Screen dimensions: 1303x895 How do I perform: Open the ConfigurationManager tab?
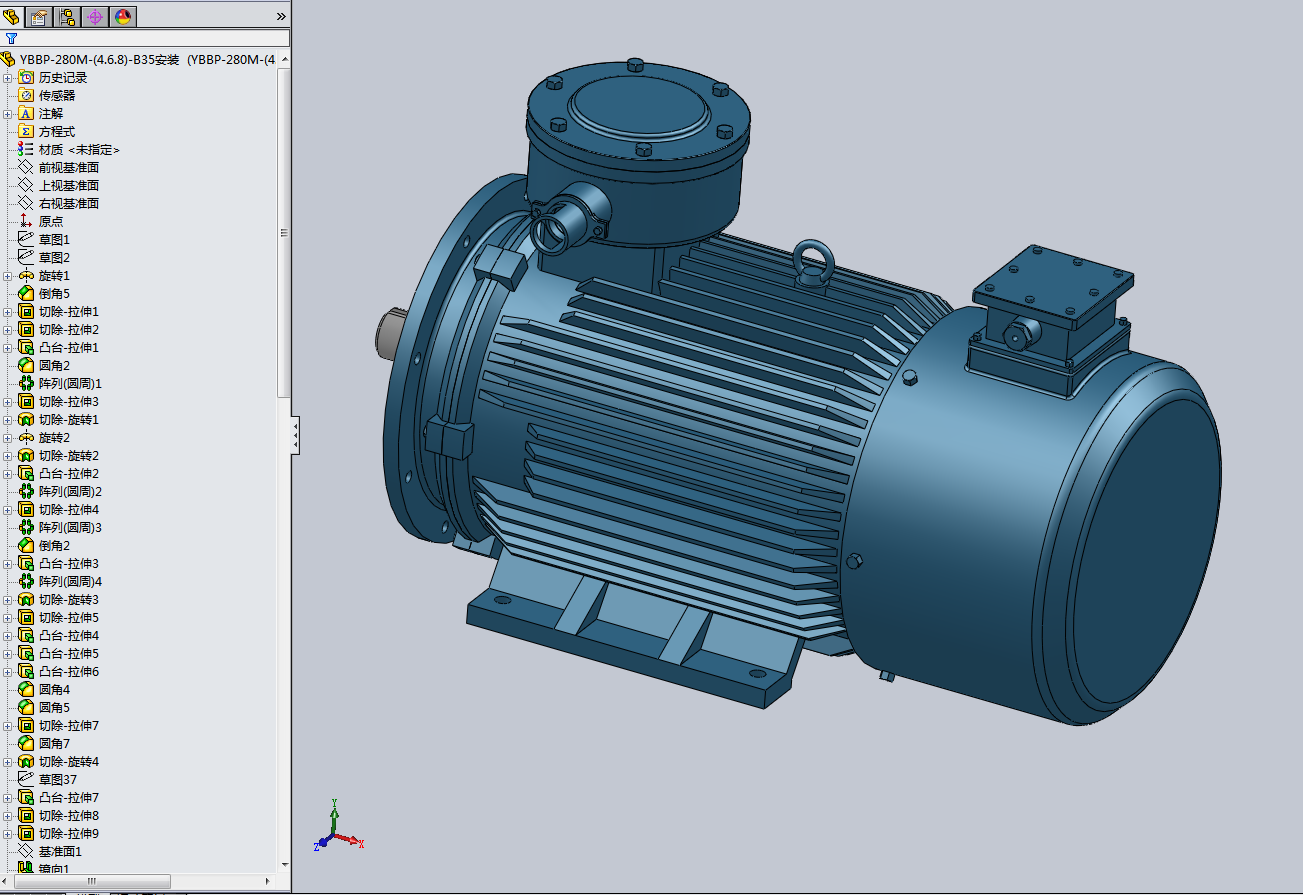[68, 16]
